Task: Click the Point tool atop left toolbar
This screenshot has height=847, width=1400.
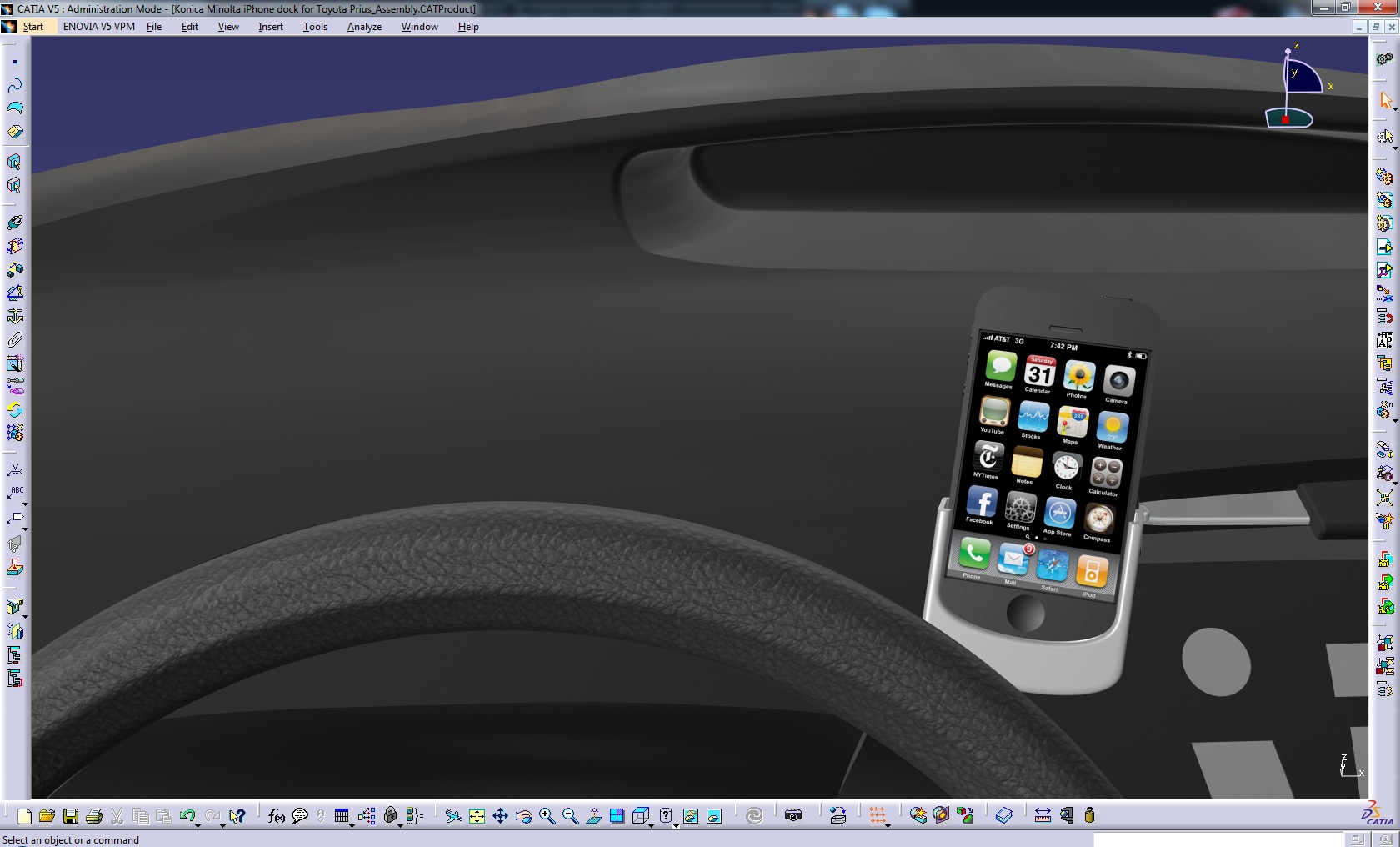Action: 15,62
